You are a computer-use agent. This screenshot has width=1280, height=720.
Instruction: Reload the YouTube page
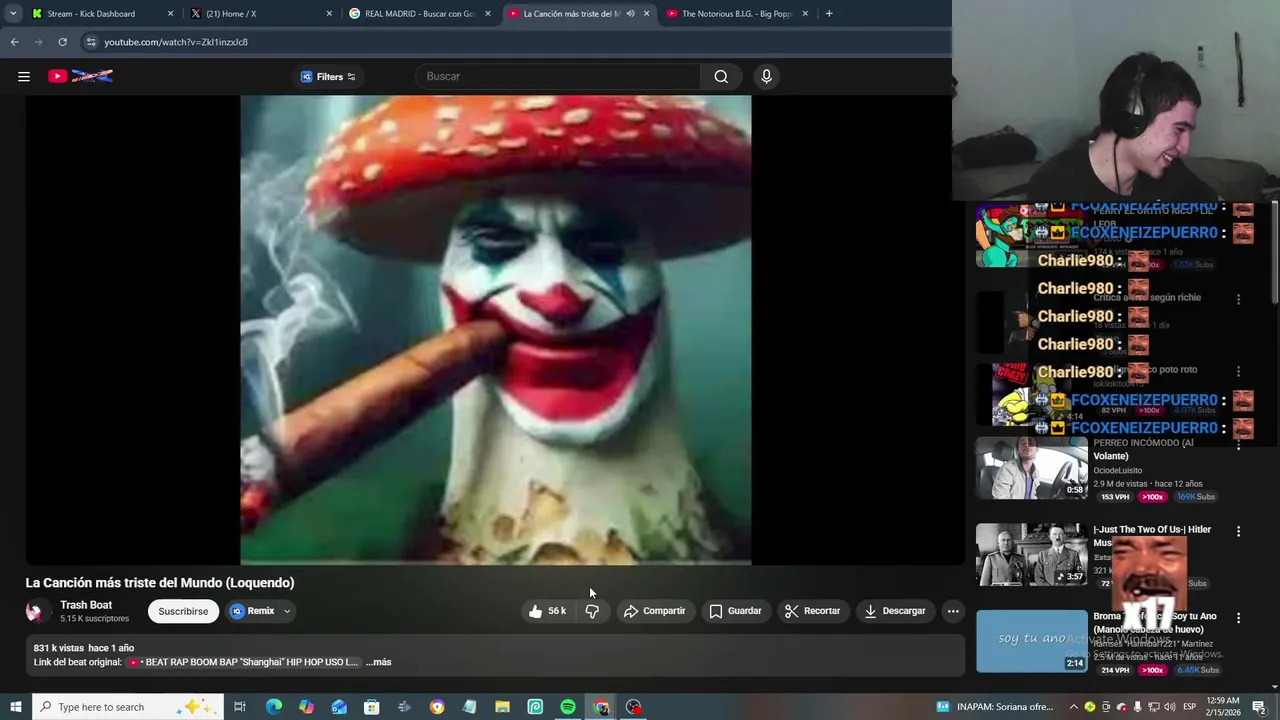[x=62, y=42]
